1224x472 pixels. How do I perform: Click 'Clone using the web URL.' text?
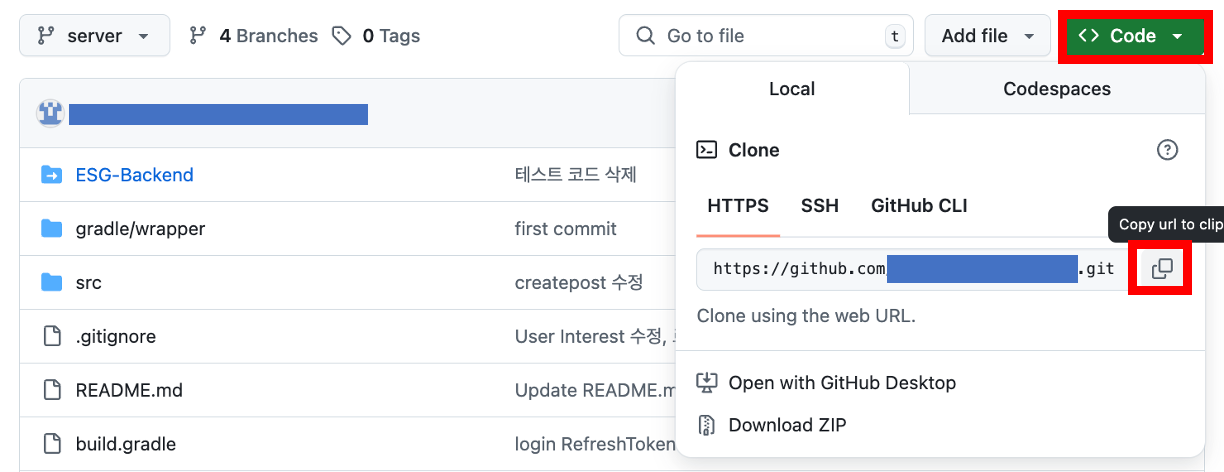pos(806,316)
